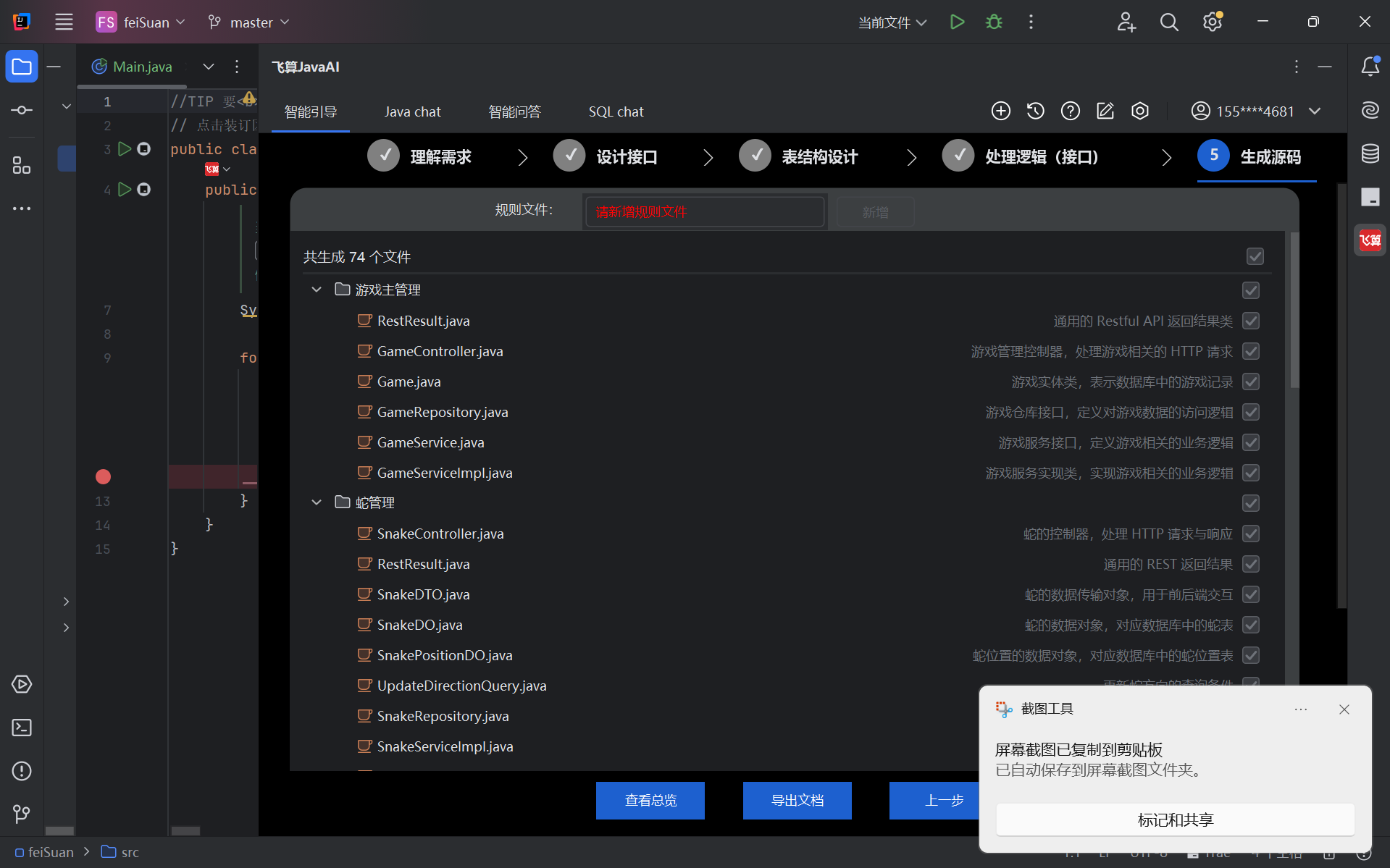
Task: Uncheck SnakeDTO.java file
Action: (1251, 594)
